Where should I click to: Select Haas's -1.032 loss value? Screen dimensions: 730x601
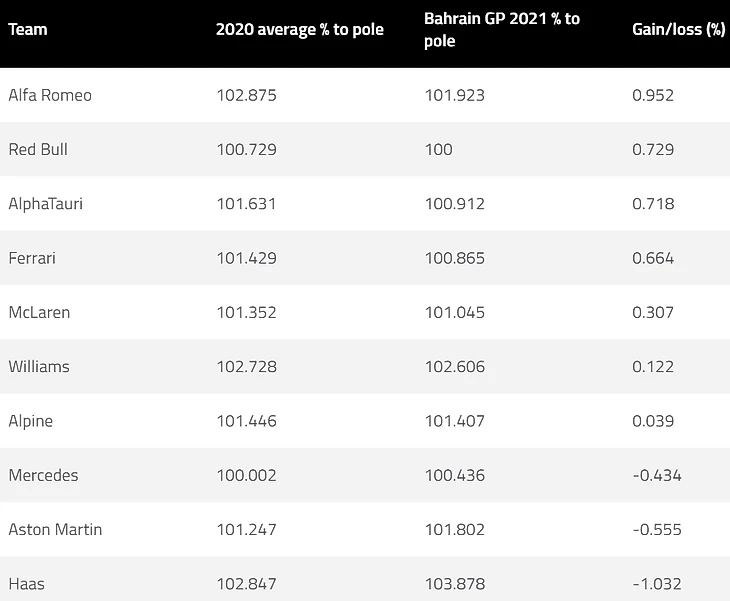point(656,583)
